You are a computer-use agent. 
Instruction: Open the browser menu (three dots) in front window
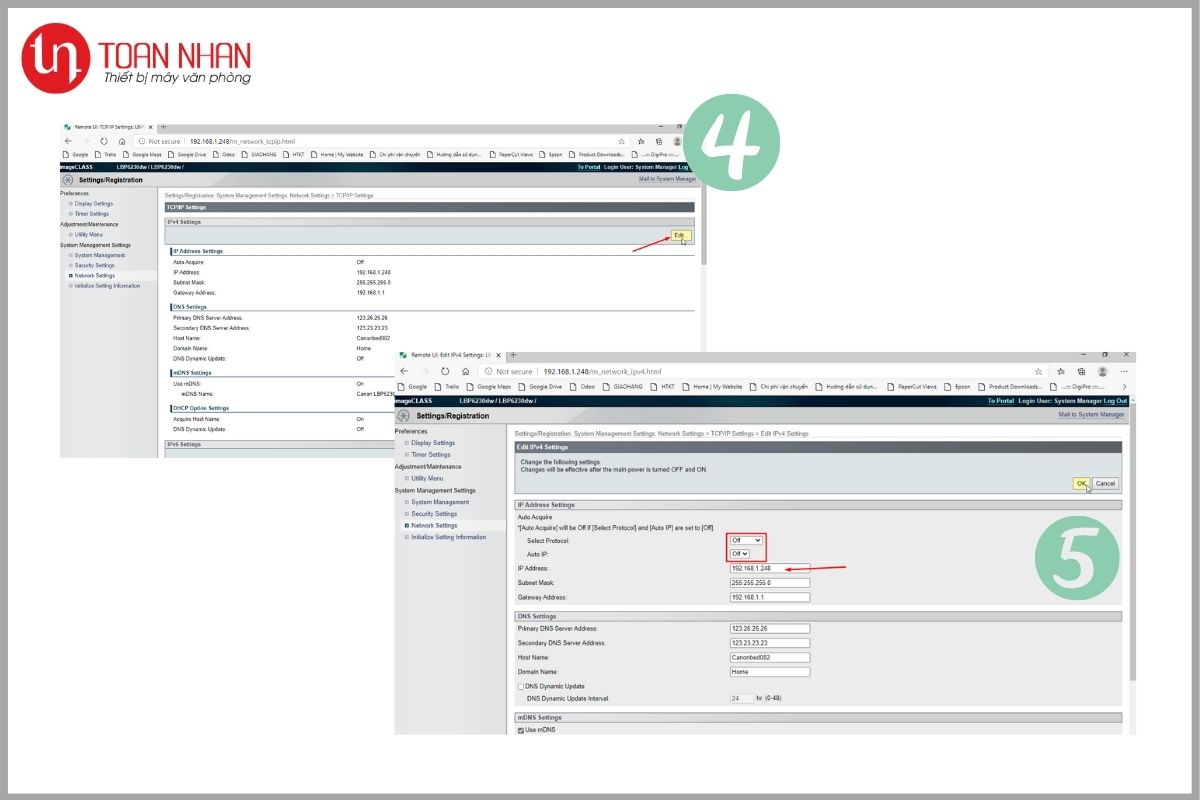1124,371
